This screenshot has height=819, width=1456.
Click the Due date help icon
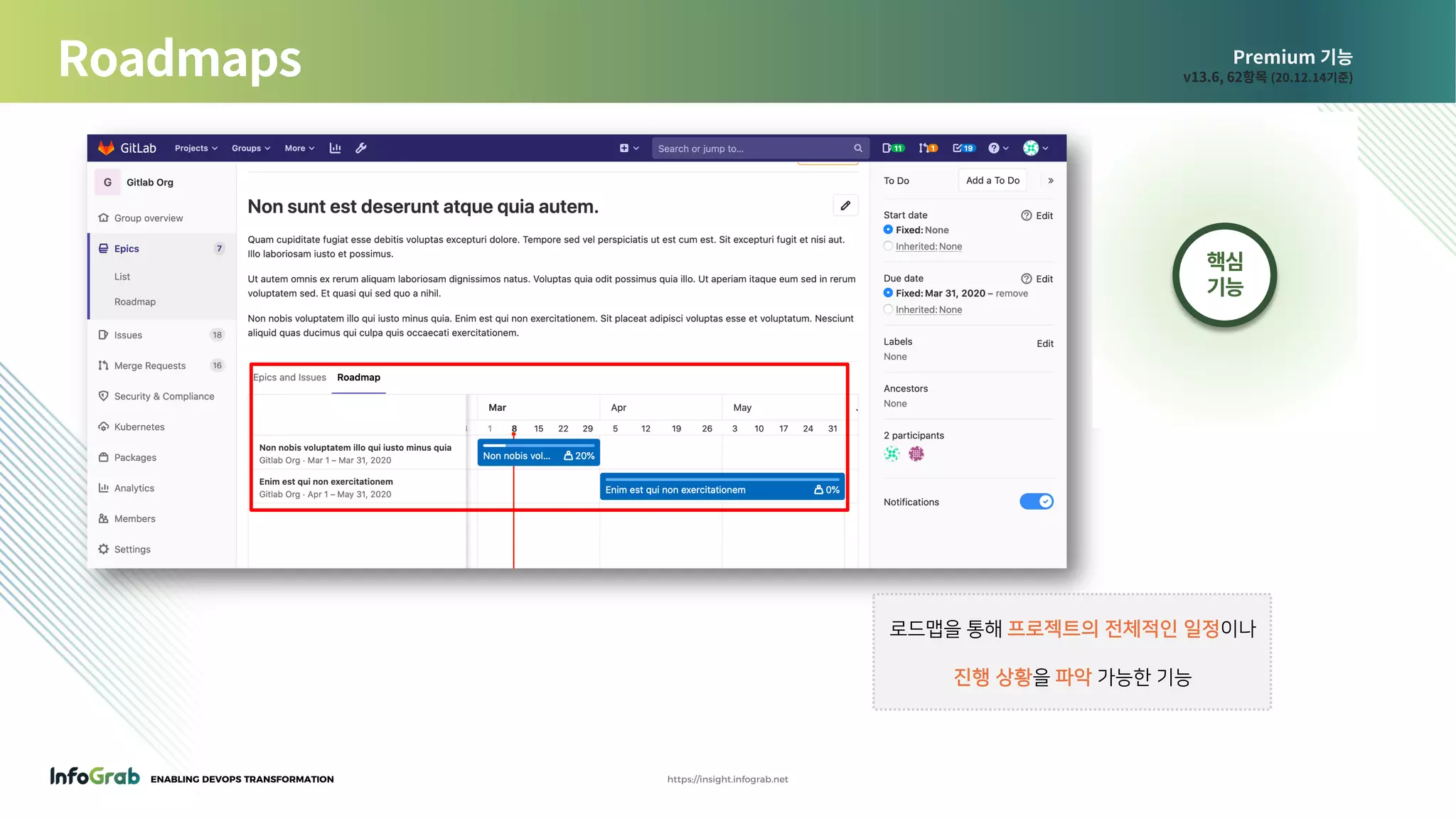[x=1027, y=279]
